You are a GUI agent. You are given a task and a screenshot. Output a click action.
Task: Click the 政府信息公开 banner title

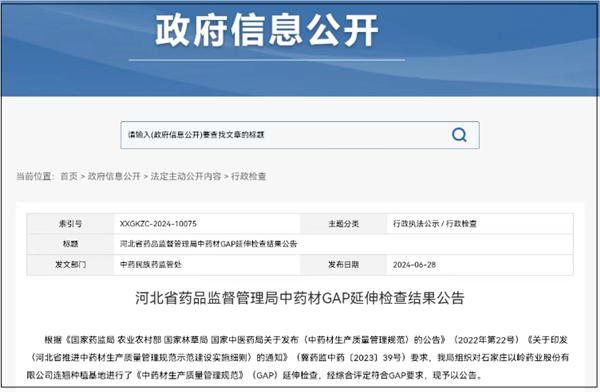tap(267, 31)
